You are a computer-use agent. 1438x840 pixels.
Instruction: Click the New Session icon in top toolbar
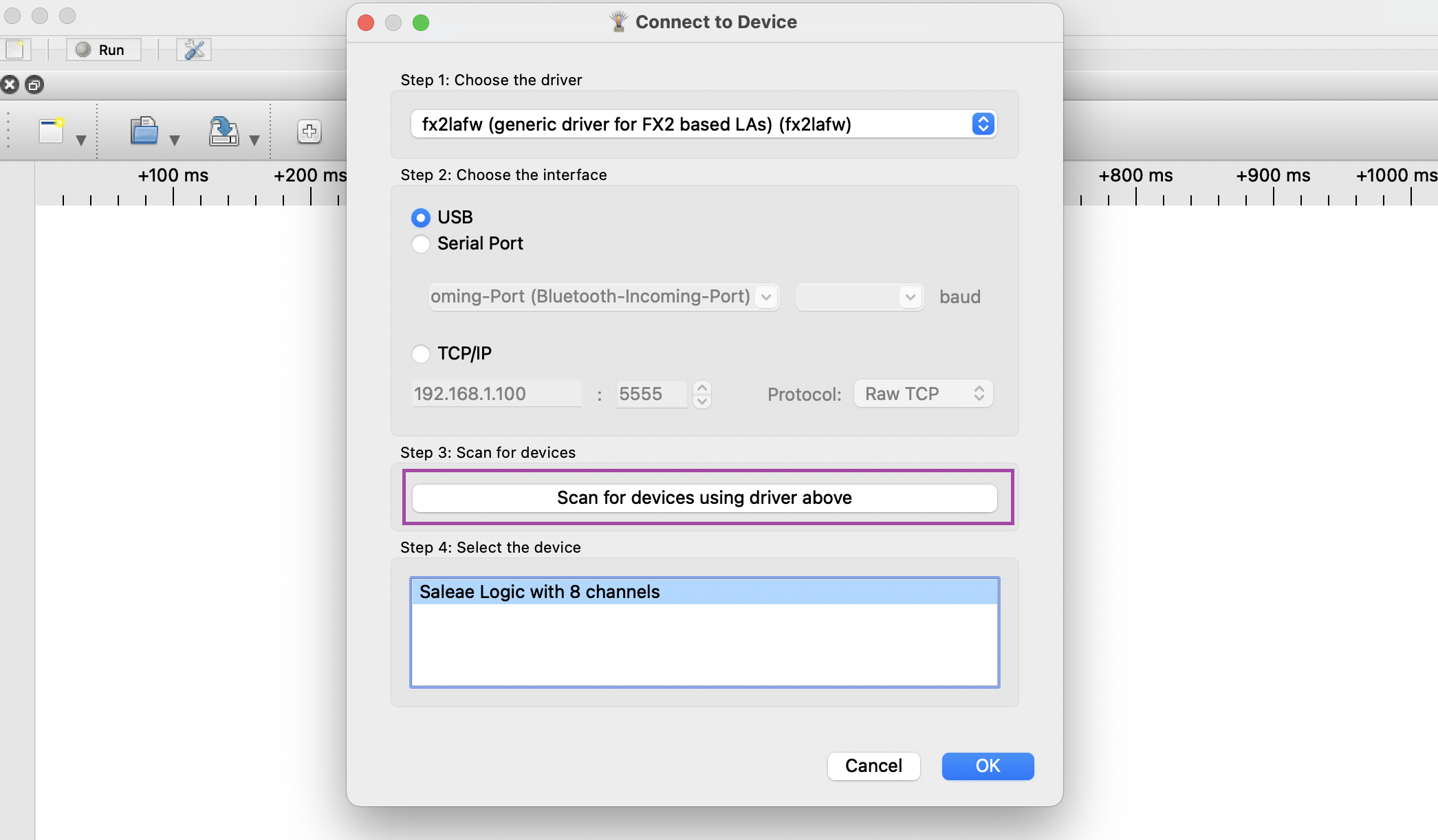coord(15,49)
